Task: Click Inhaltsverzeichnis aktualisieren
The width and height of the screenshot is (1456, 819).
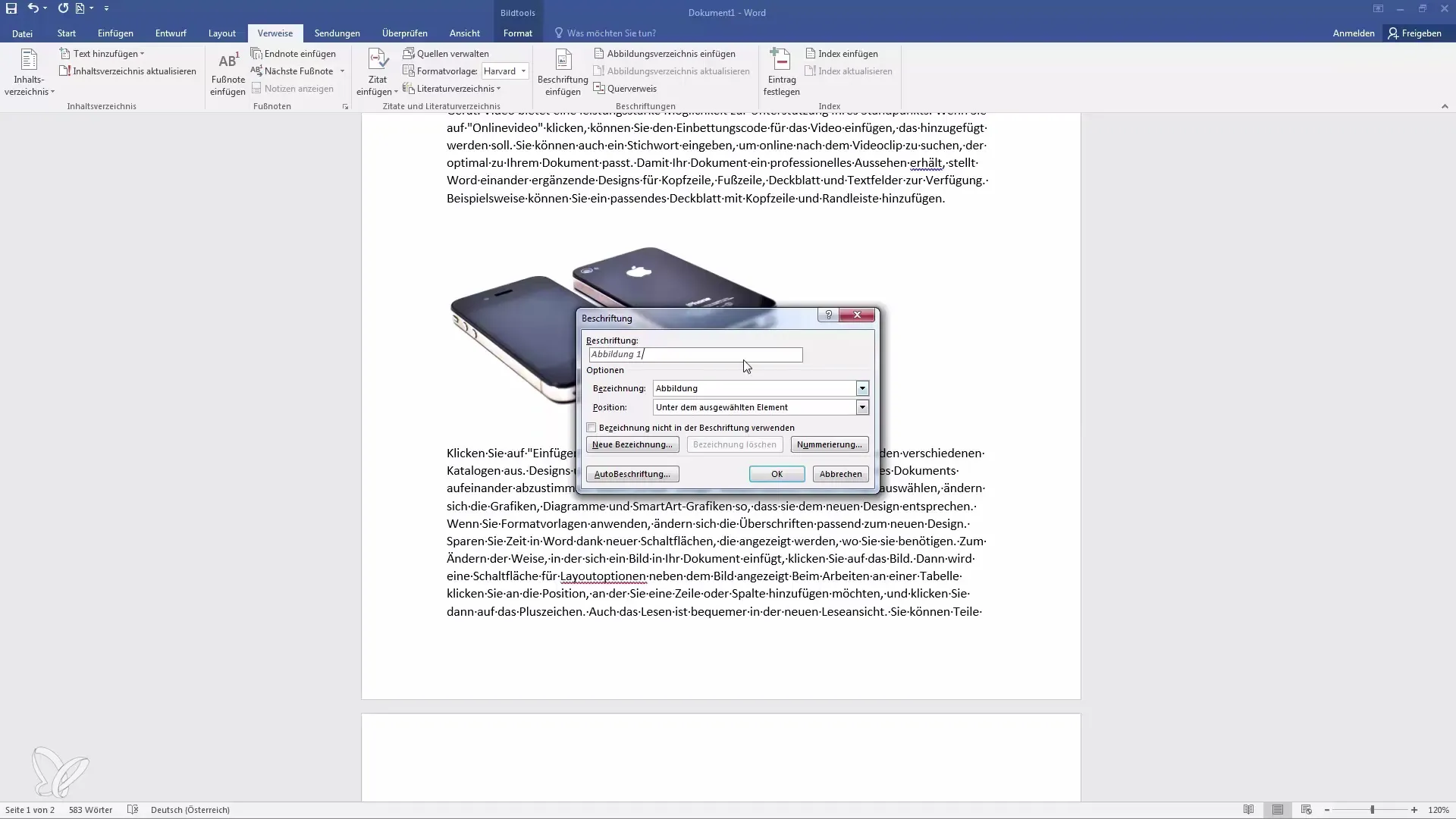Action: (127, 71)
